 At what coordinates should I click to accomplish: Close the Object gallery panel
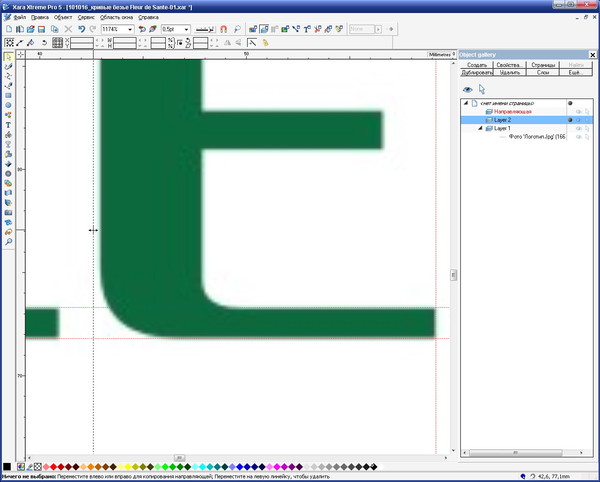click(592, 55)
